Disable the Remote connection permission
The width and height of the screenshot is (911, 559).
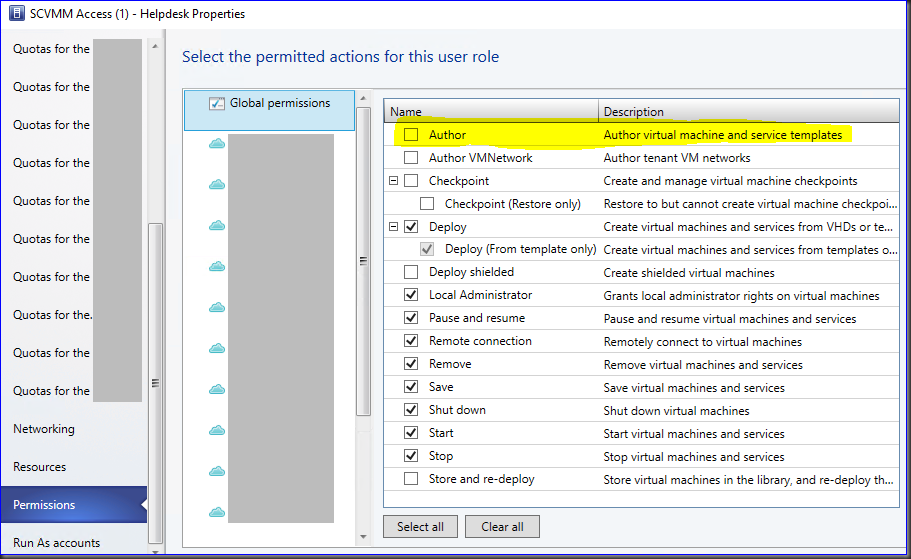coord(411,341)
